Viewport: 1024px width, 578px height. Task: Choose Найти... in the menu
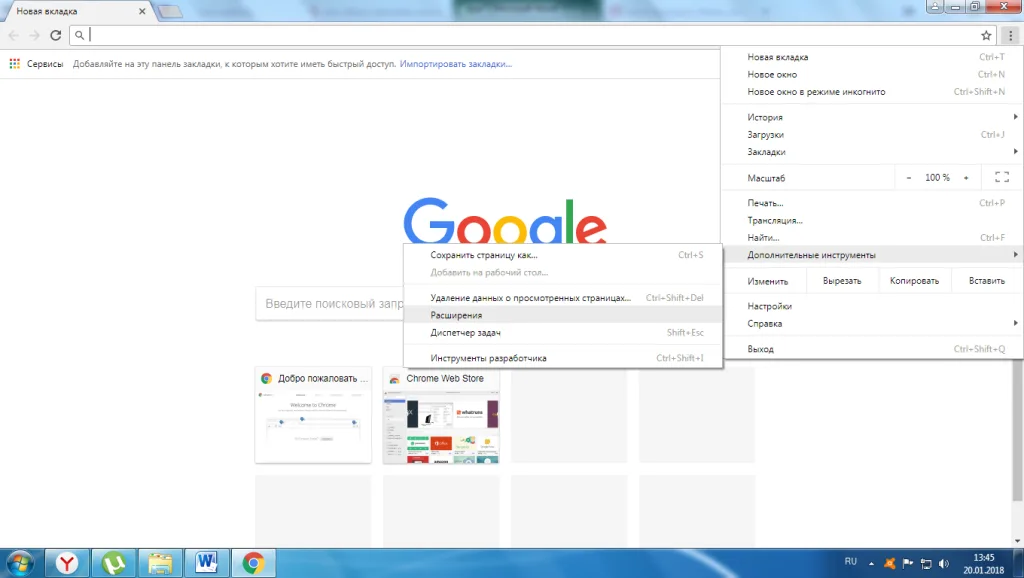pyautogui.click(x=871, y=238)
